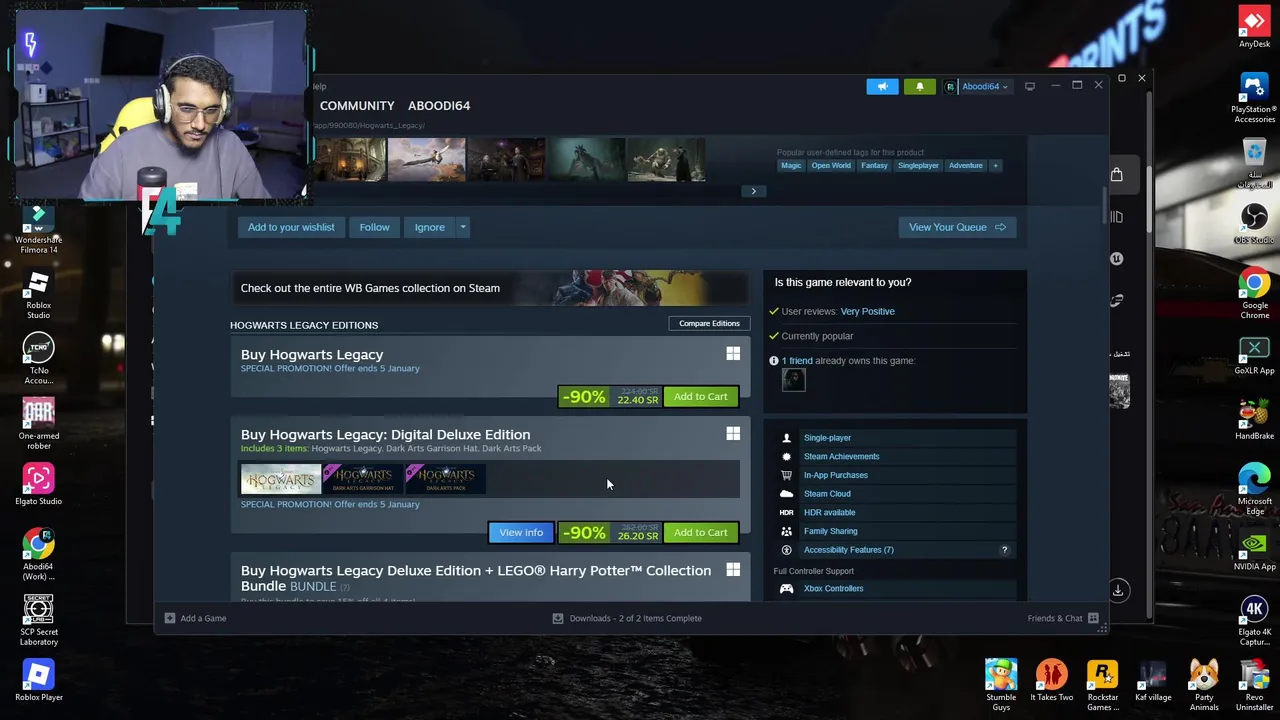The image size is (1280, 720).
Task: Open the shopping bag icon in the Epic launcher sidebar
Action: click(1117, 175)
